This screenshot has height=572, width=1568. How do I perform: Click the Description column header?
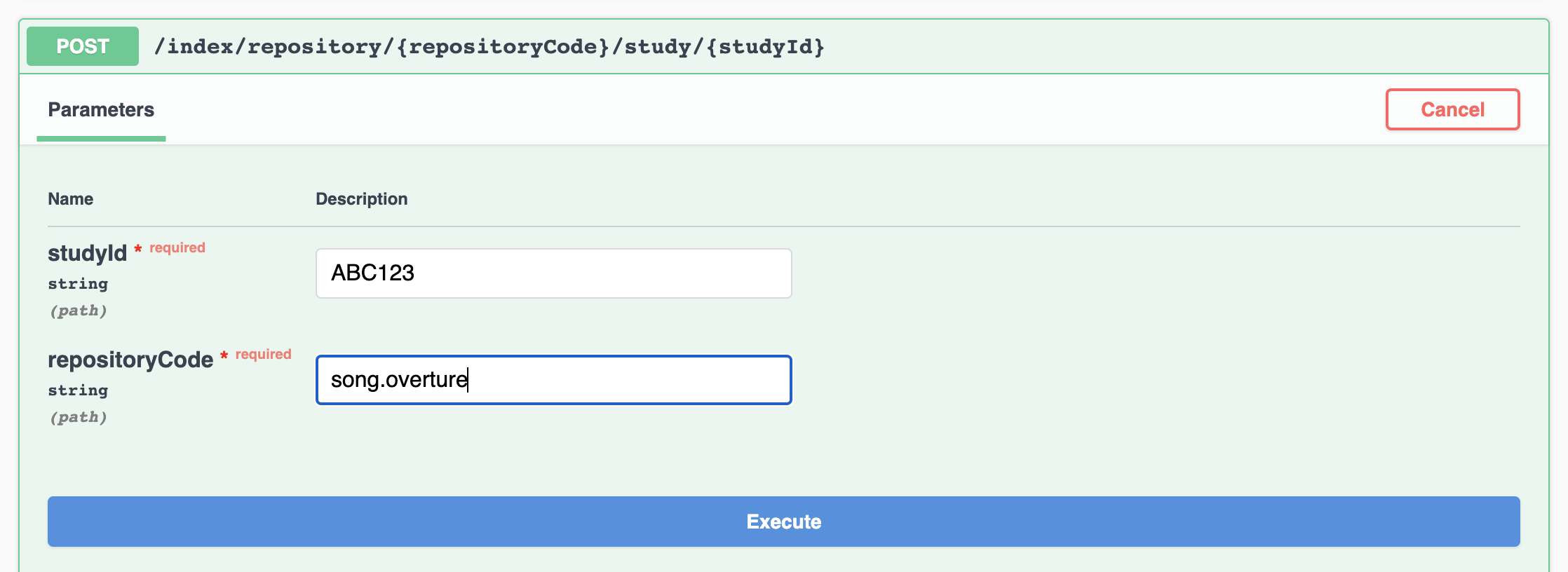pyautogui.click(x=362, y=198)
